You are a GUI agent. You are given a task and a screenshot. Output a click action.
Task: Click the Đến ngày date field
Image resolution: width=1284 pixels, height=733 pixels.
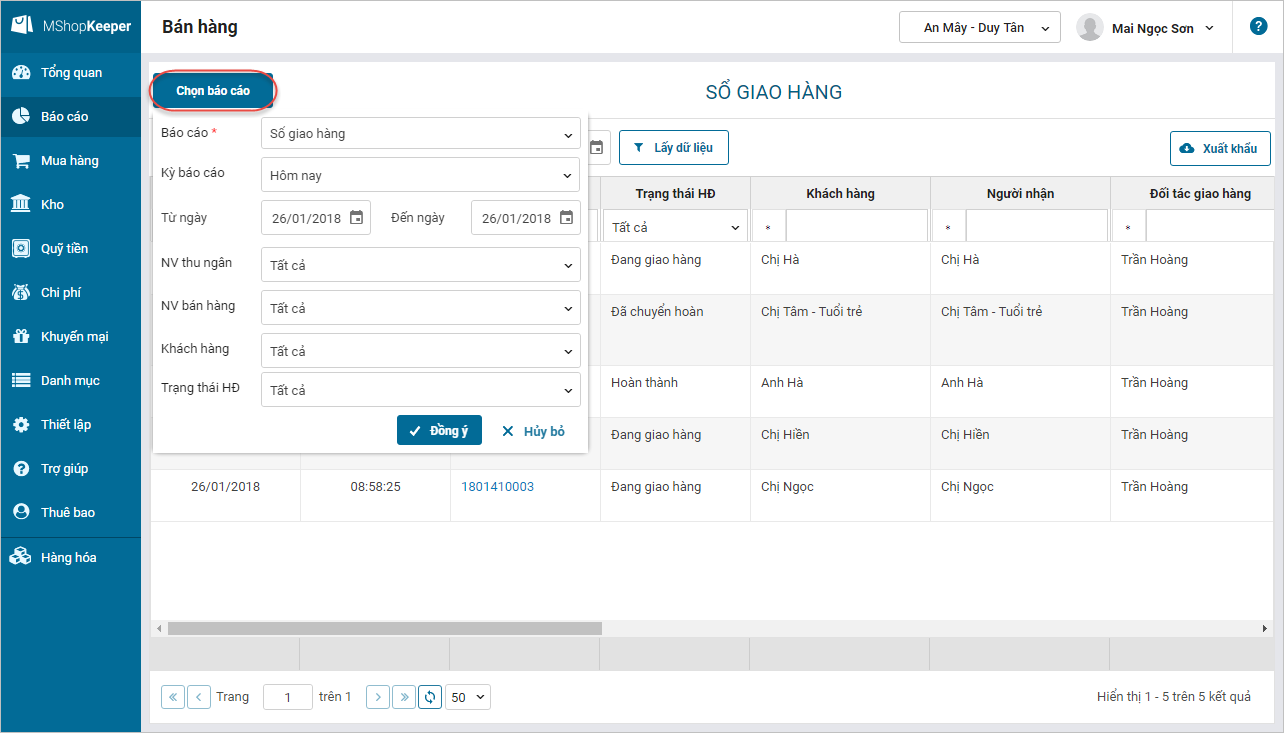(525, 218)
